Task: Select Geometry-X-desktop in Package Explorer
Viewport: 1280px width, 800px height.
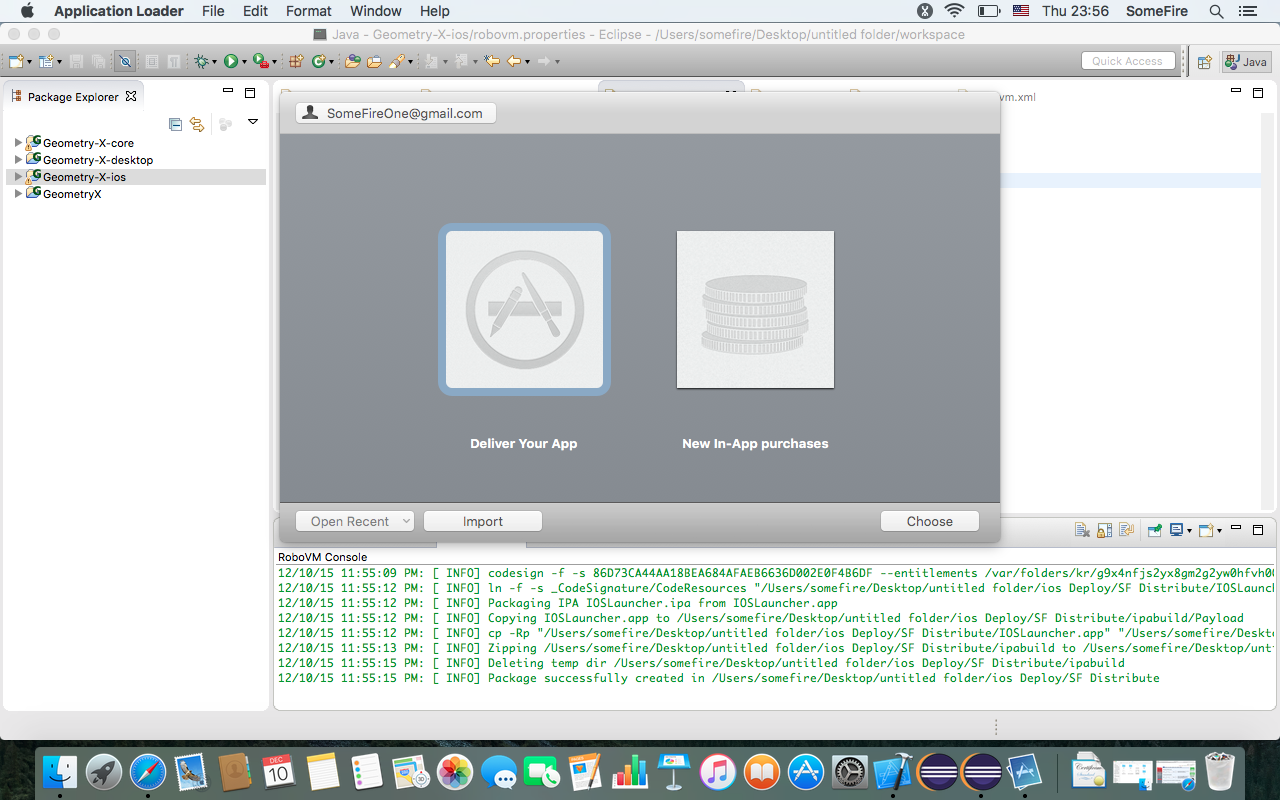Action: [x=98, y=160]
